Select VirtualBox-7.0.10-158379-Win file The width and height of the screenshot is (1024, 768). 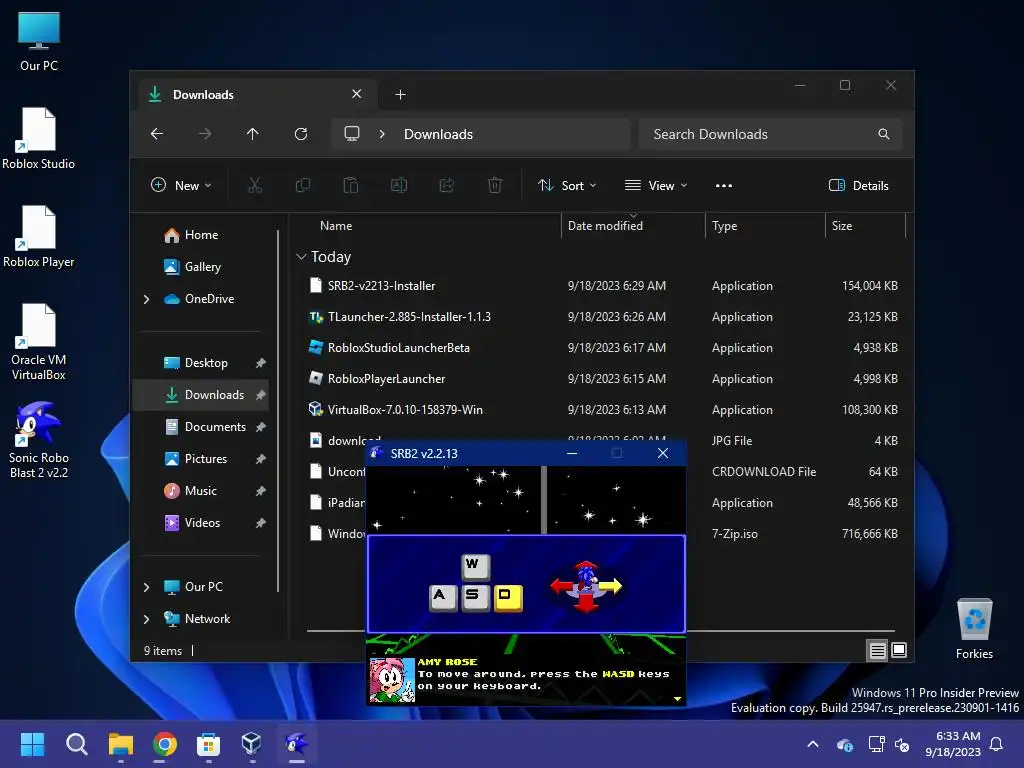tap(405, 410)
